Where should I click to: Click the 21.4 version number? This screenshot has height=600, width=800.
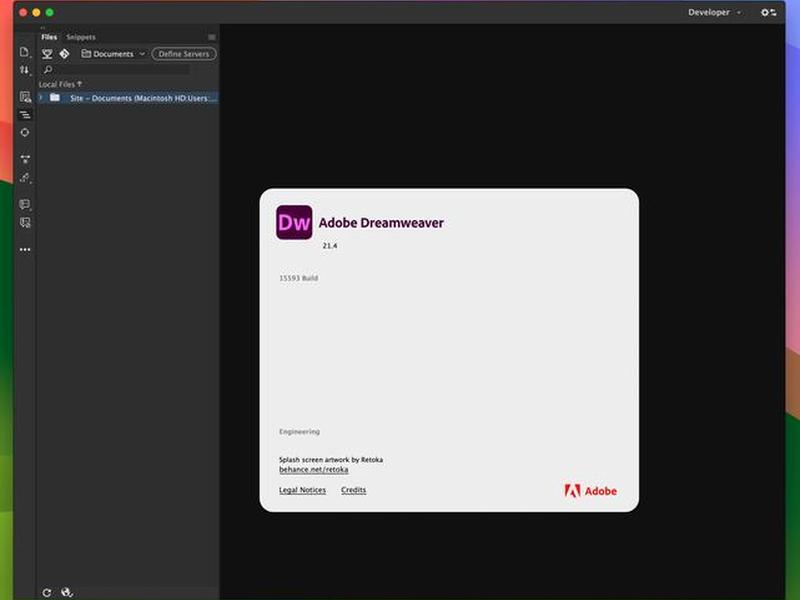click(x=330, y=246)
